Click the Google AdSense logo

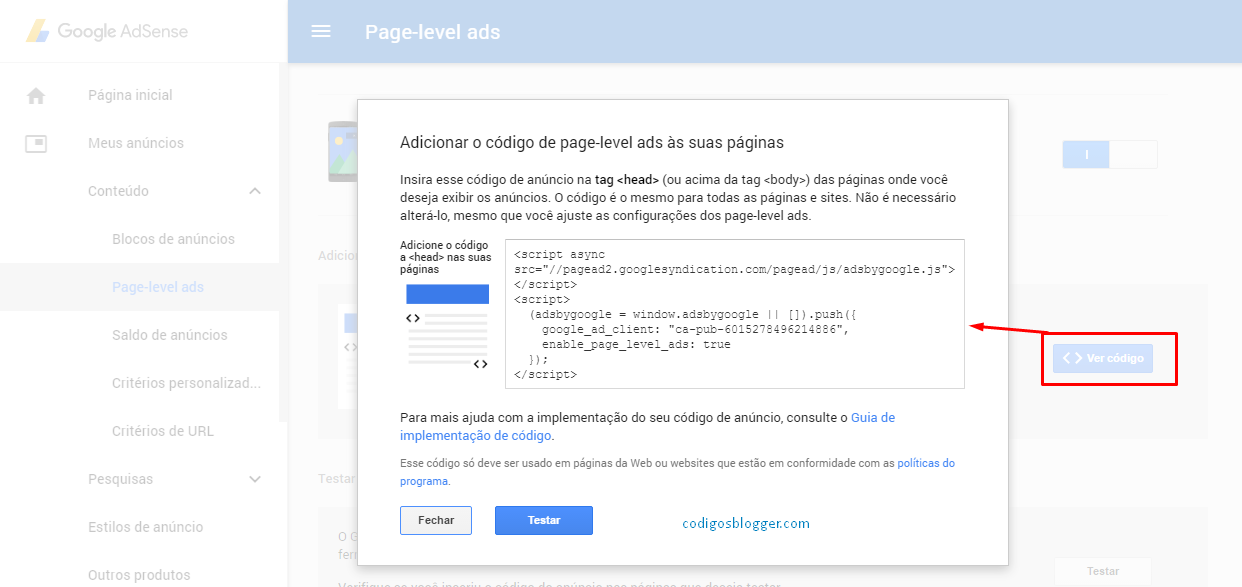click(x=107, y=31)
